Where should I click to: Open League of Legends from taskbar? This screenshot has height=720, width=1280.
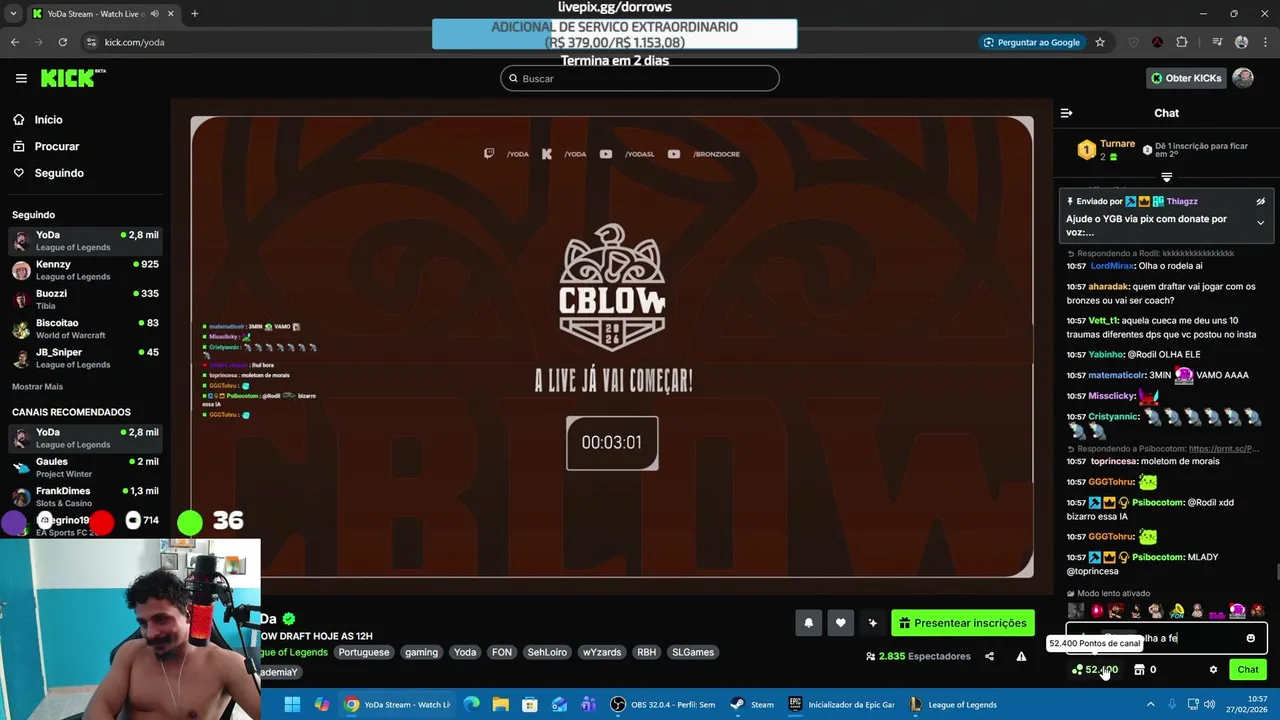pyautogui.click(x=953, y=704)
